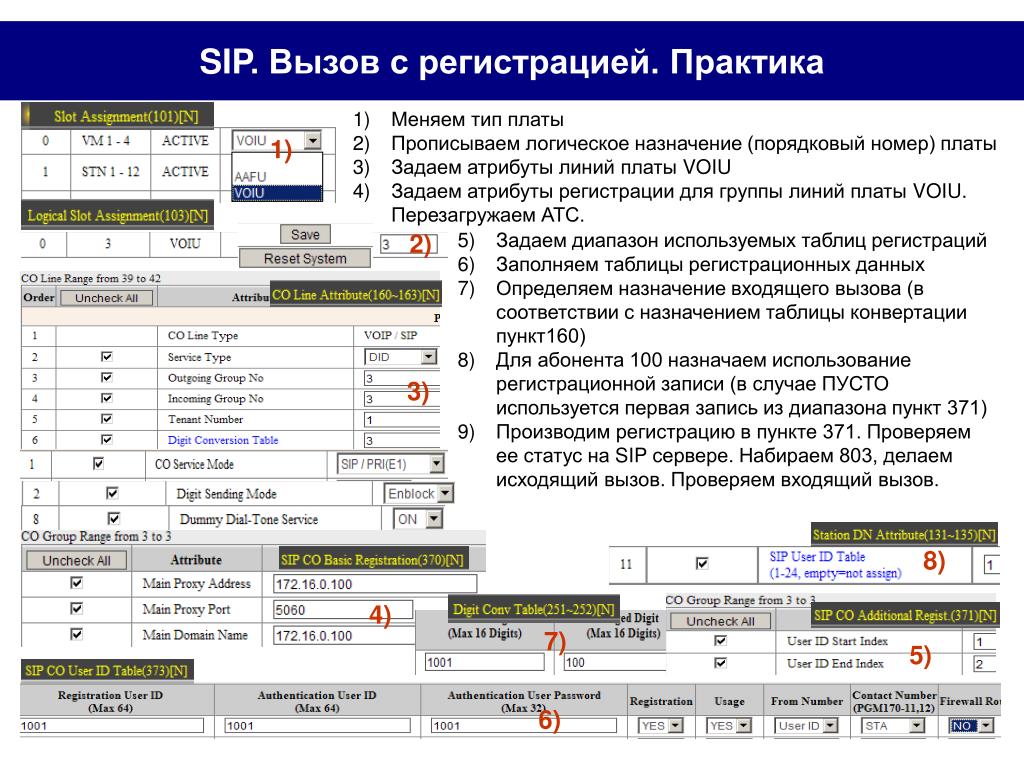Toggle the Main Proxy Port checkbox
This screenshot has height=768, width=1024.
(x=76, y=609)
